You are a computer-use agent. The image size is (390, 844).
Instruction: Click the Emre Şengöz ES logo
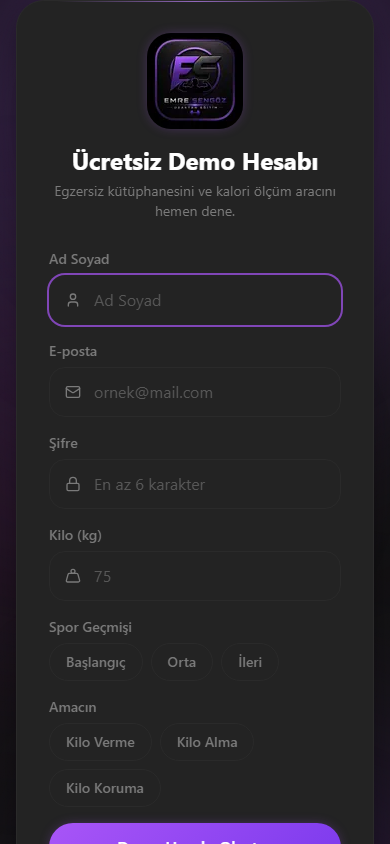coord(195,81)
